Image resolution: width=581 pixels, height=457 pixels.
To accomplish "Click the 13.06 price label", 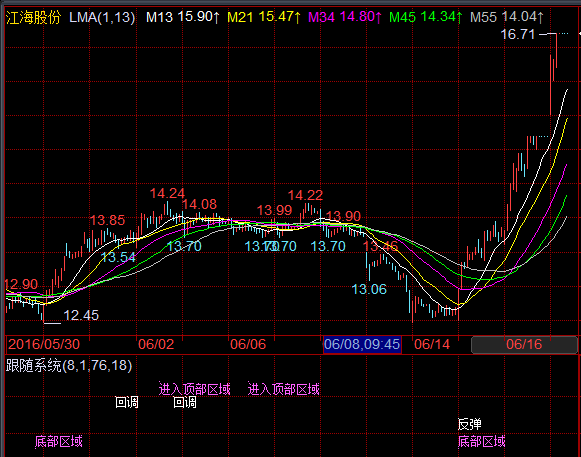I will [x=369, y=289].
